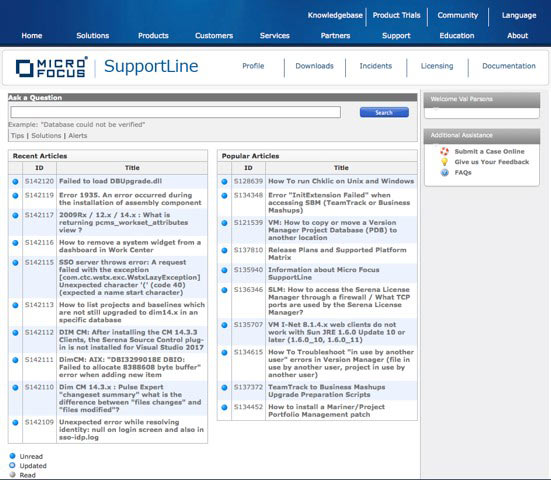Click the unread dot for article S142110
The height and width of the screenshot is (480, 551).
[x=15, y=387]
